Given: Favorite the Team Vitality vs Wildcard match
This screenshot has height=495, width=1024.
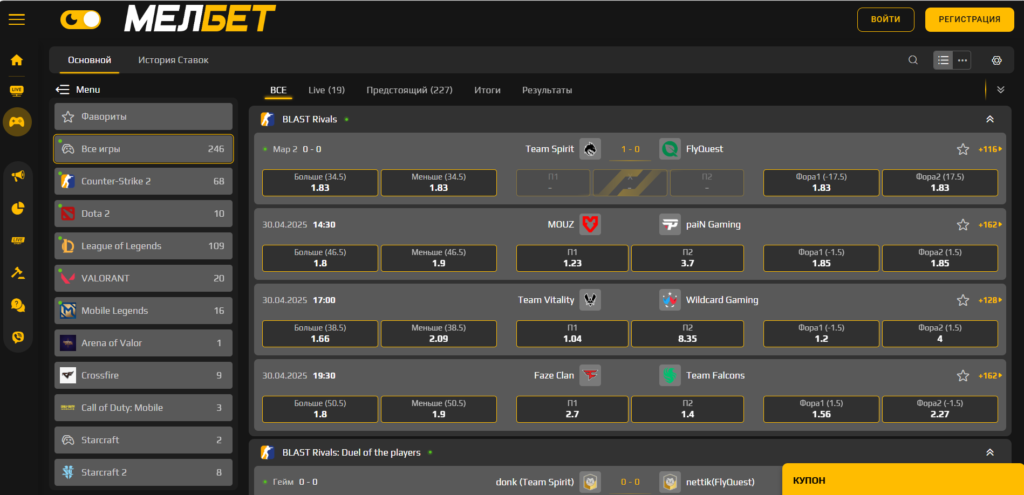Looking at the screenshot, I should point(963,300).
